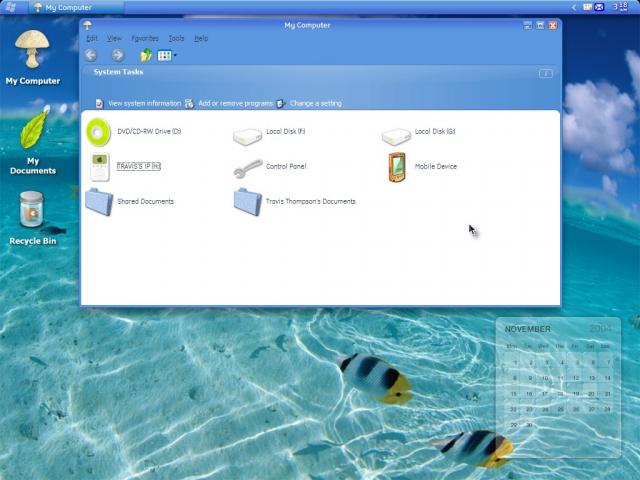Open the View menu

(x=114, y=38)
